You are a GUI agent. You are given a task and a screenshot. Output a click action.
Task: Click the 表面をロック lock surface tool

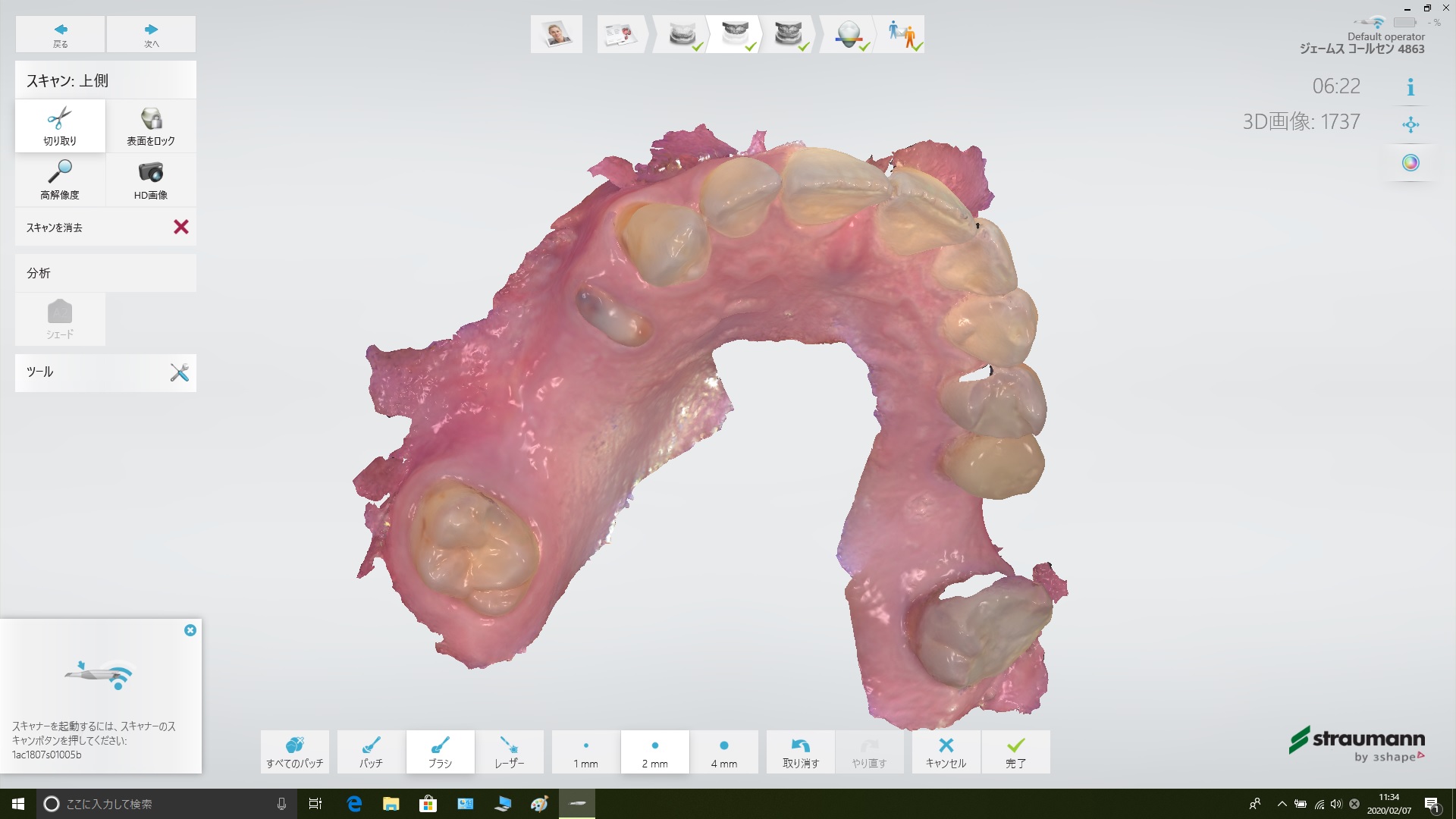click(151, 126)
